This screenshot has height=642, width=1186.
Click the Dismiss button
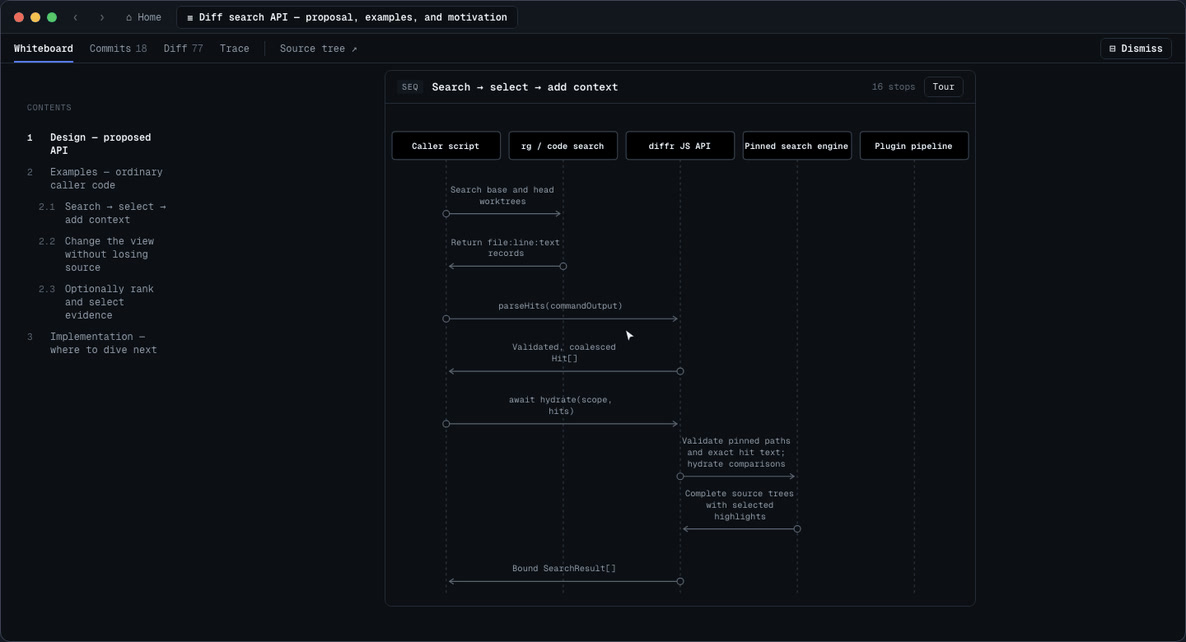[x=1136, y=48]
